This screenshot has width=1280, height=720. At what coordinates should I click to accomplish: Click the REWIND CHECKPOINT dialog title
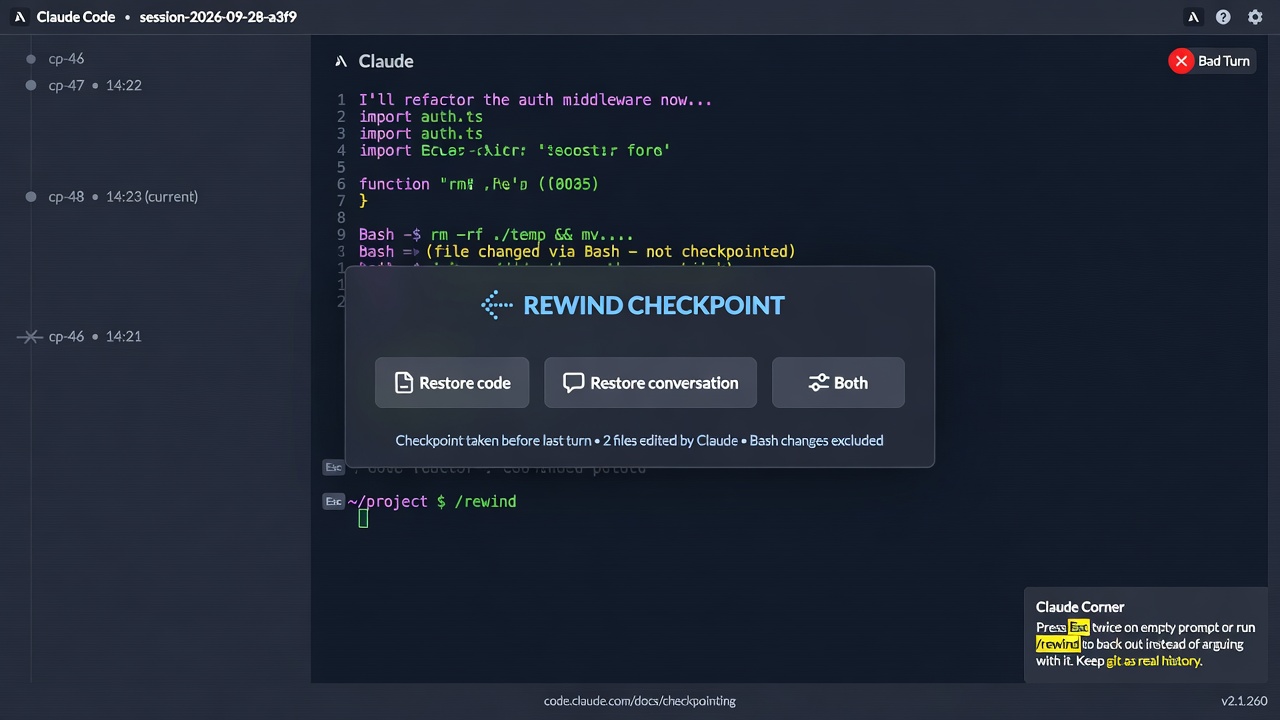[x=654, y=305]
